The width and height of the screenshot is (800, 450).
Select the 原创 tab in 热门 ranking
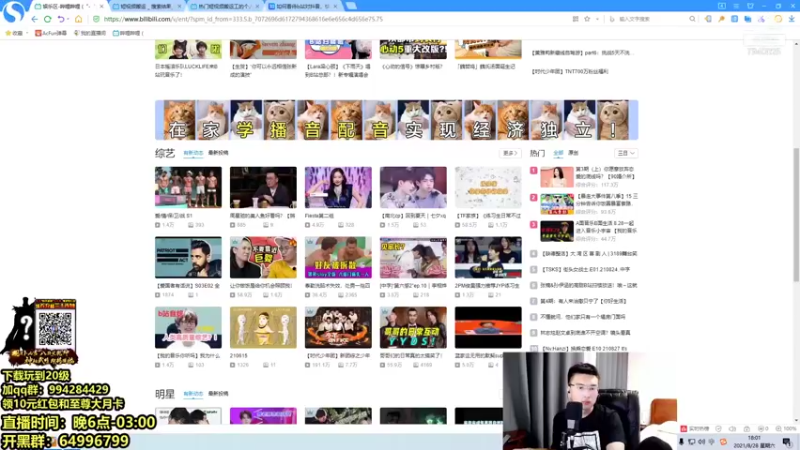pos(573,153)
